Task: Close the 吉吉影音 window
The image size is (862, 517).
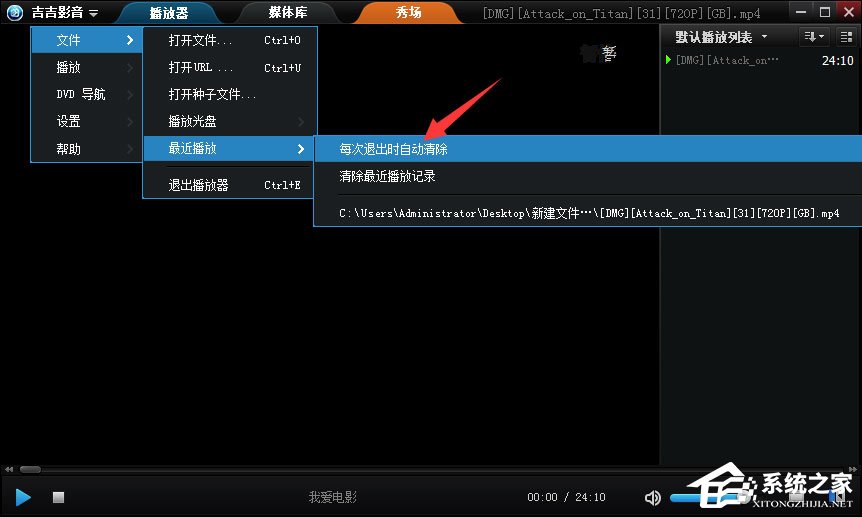Action: click(849, 12)
